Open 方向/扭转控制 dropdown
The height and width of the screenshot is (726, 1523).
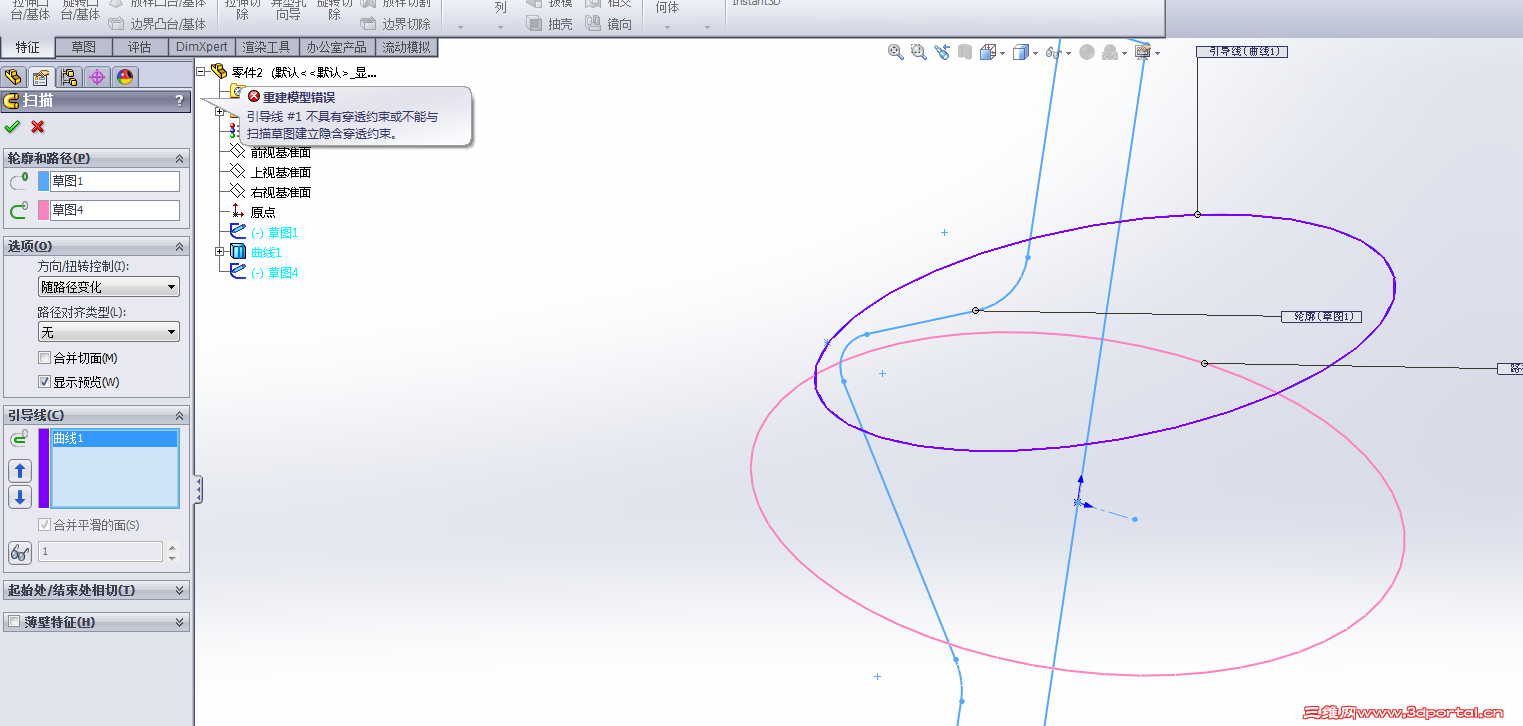108,287
